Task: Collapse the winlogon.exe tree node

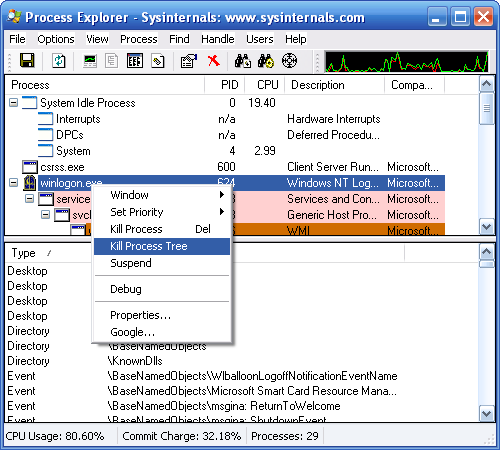Action: click(x=13, y=183)
